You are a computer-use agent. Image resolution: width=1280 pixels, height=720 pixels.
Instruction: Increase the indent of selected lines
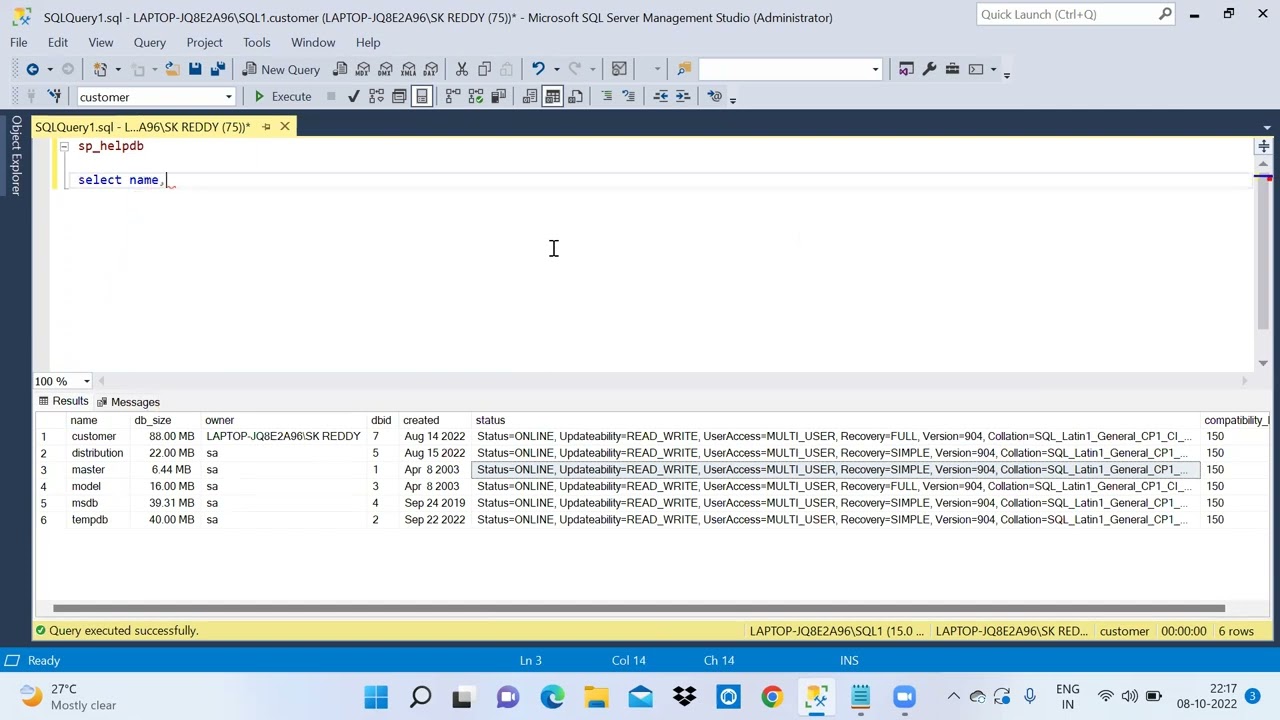683,96
